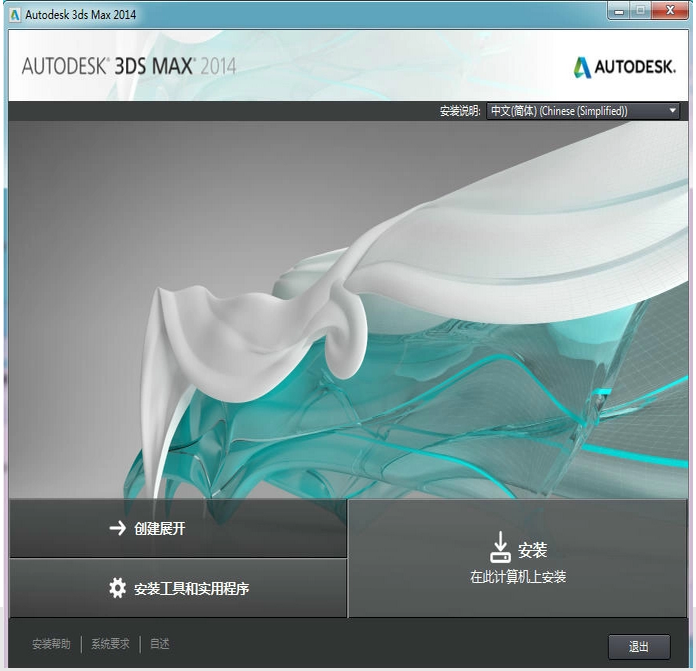The image size is (696, 671).
Task: Click the 退出 button
Action: pos(639,646)
